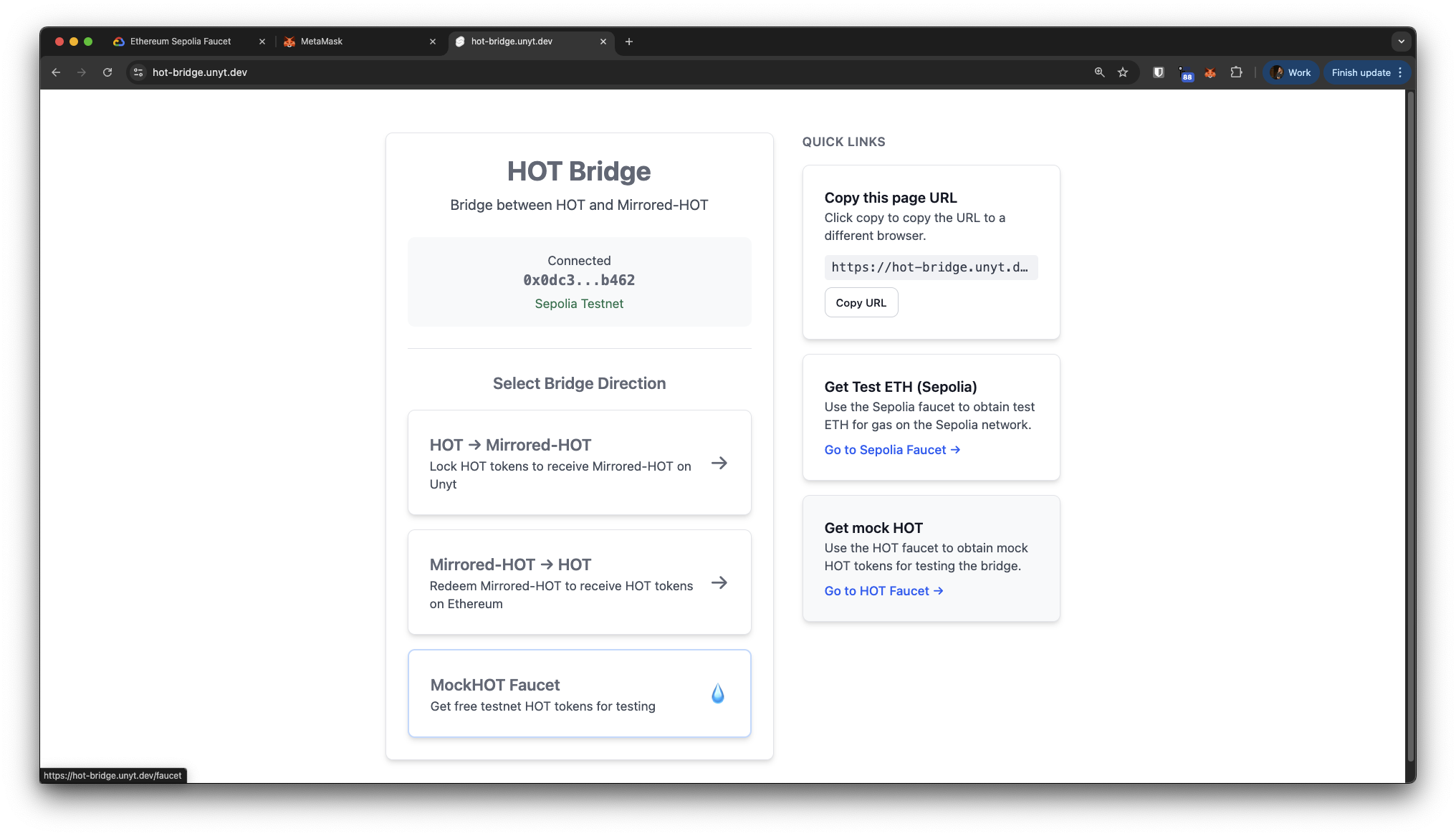Click the Finish update button
Screen dimensions: 1456x836
click(1360, 72)
